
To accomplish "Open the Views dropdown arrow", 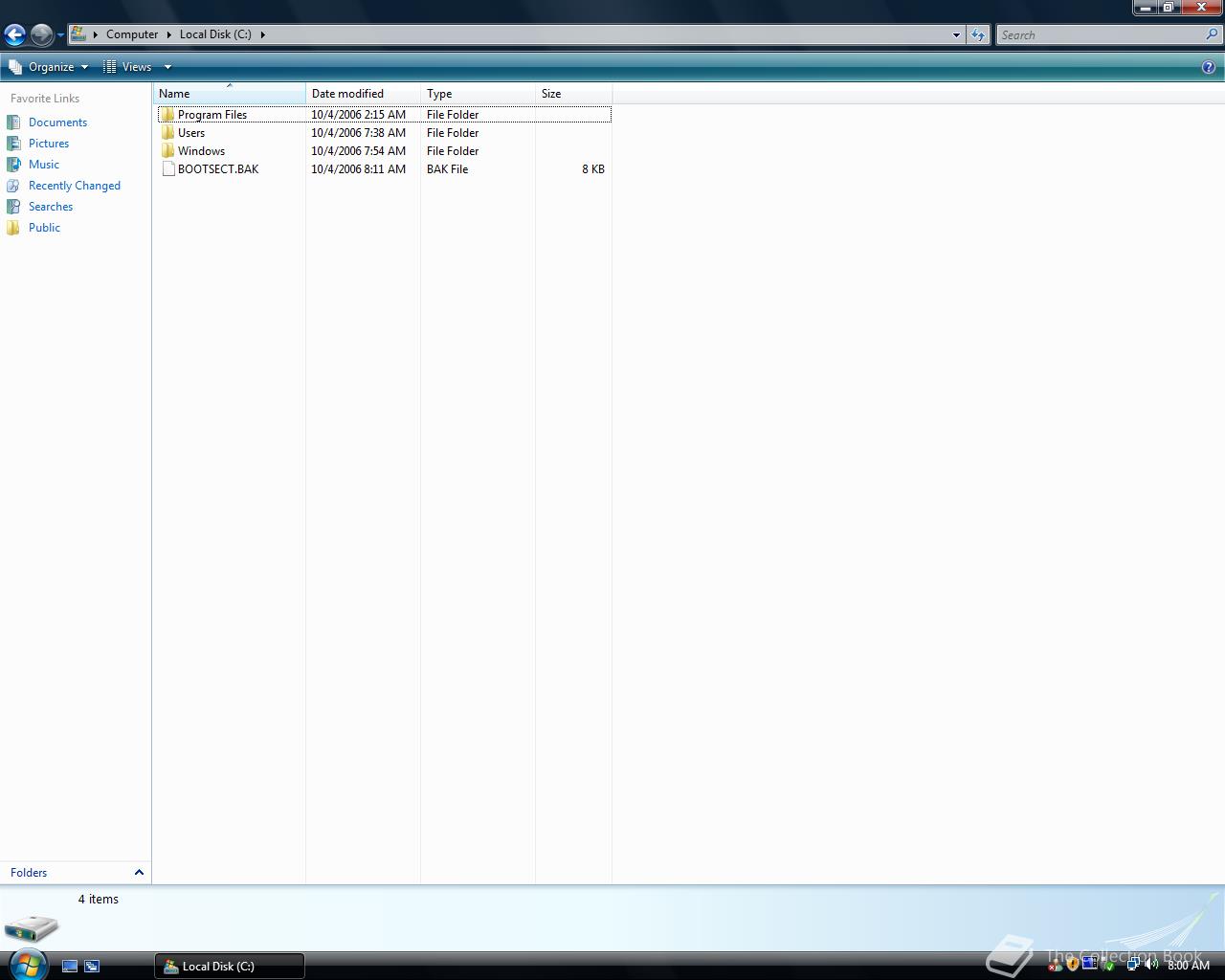I will pyautogui.click(x=167, y=67).
